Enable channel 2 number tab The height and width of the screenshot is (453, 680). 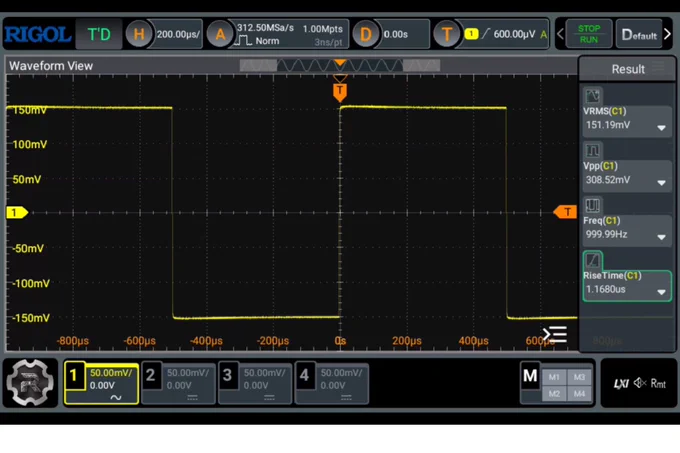151,375
